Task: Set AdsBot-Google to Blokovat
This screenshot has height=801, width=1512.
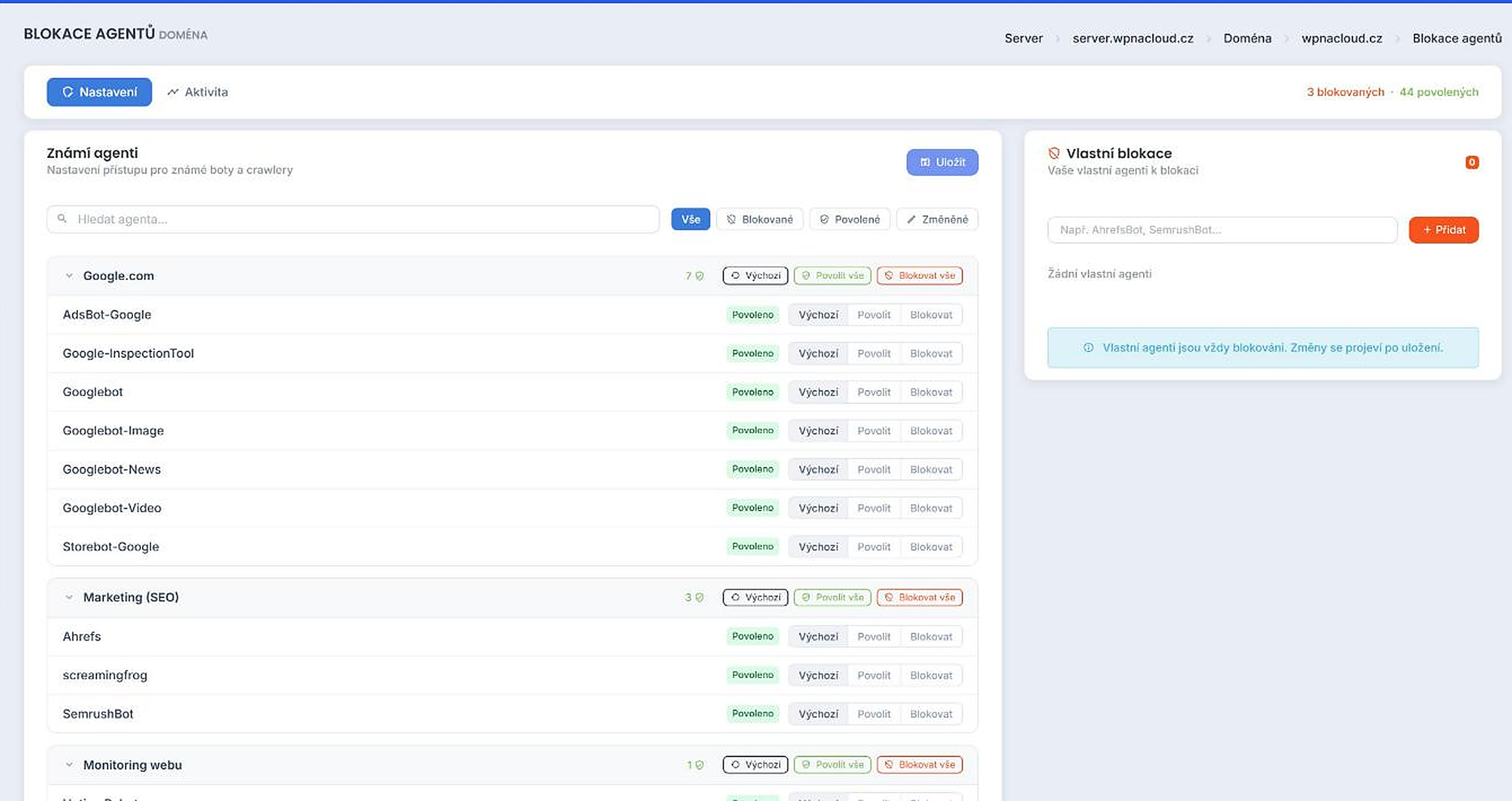Action: (x=931, y=315)
